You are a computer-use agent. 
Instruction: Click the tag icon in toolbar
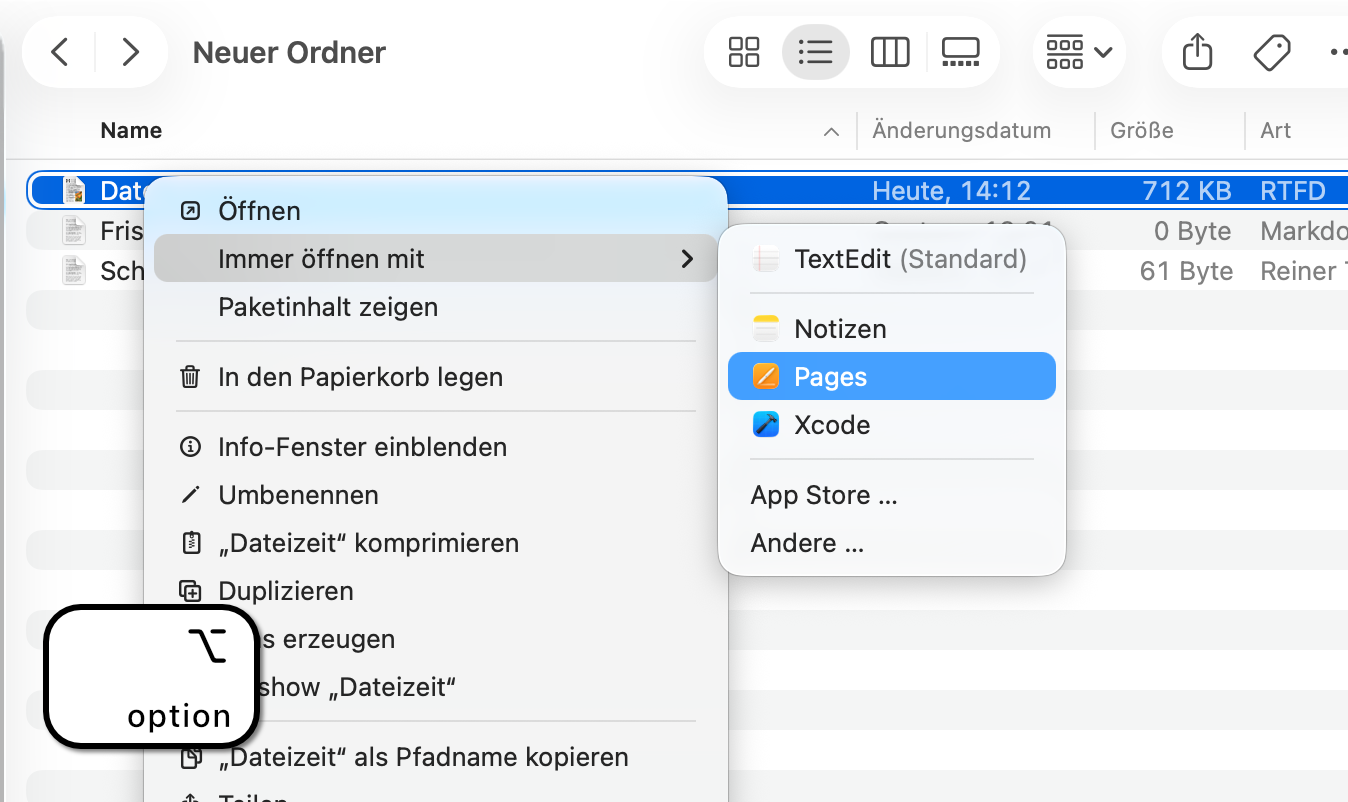[1271, 52]
